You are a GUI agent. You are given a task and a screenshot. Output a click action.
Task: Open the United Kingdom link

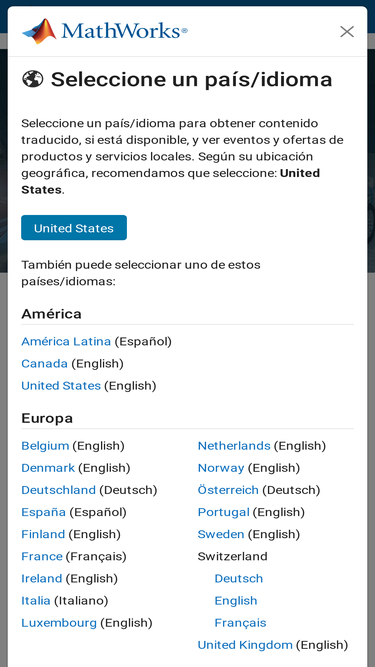(245, 645)
